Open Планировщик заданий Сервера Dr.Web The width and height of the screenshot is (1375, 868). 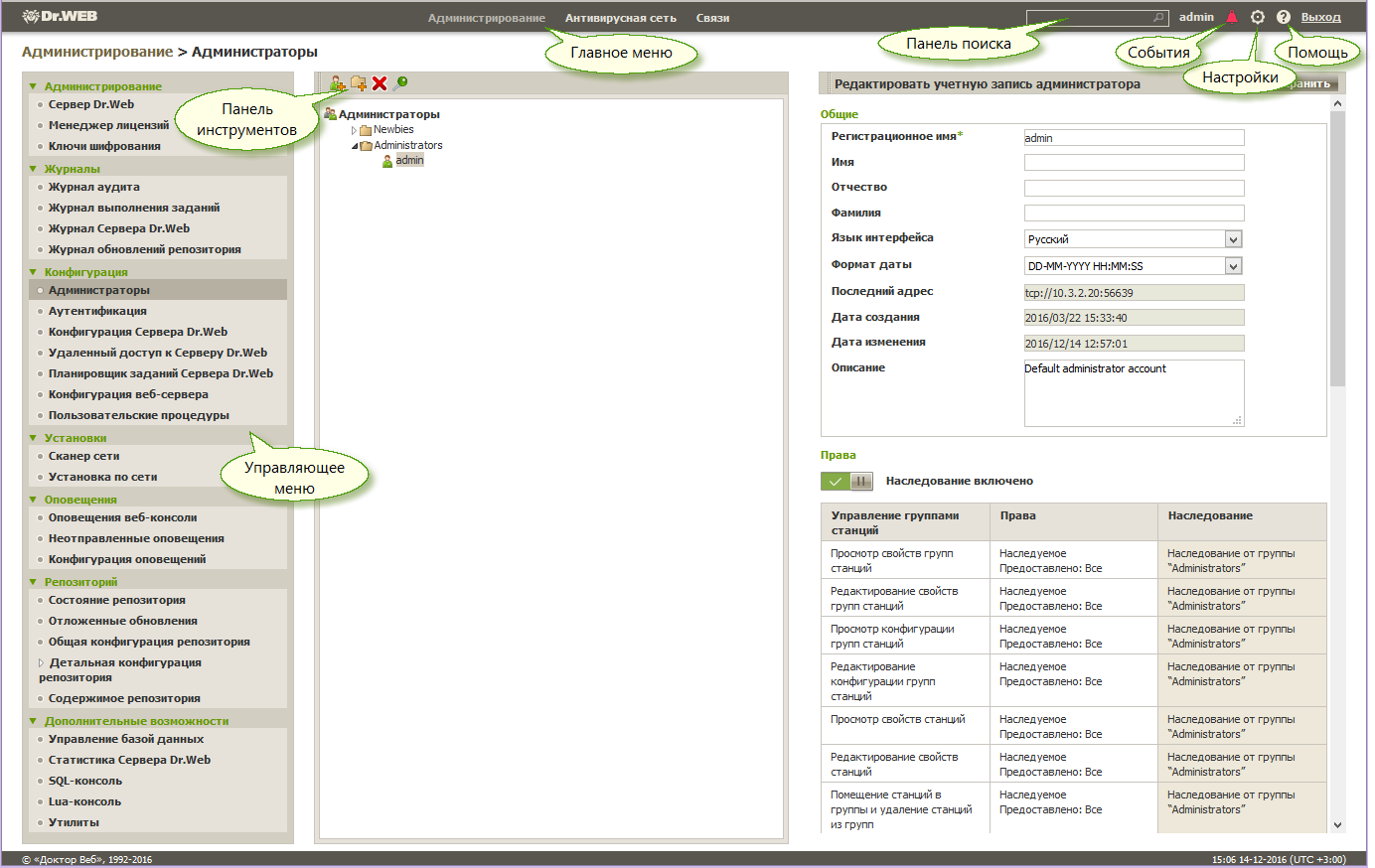tap(161, 373)
